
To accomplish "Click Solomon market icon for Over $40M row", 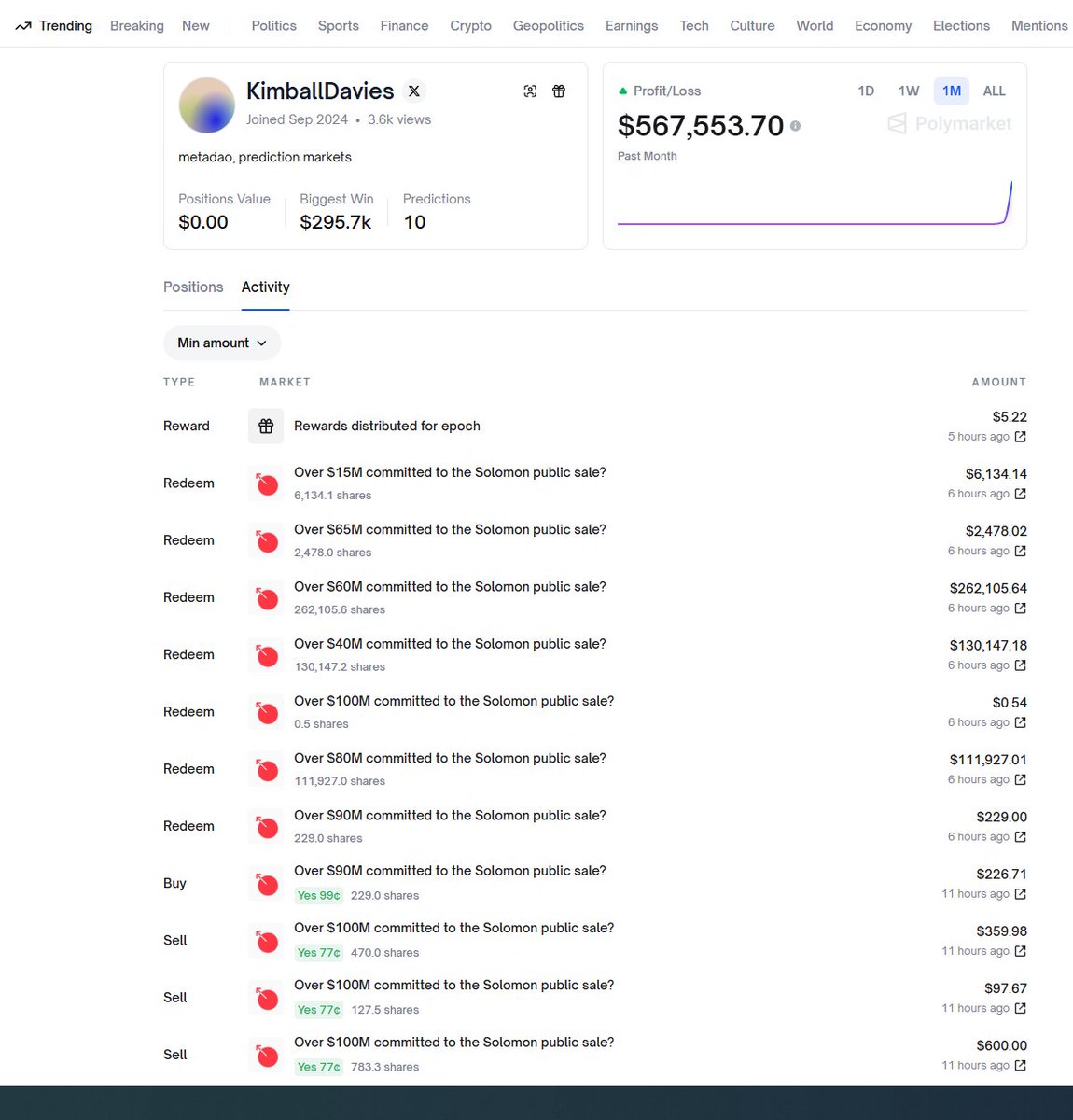I will (x=266, y=654).
